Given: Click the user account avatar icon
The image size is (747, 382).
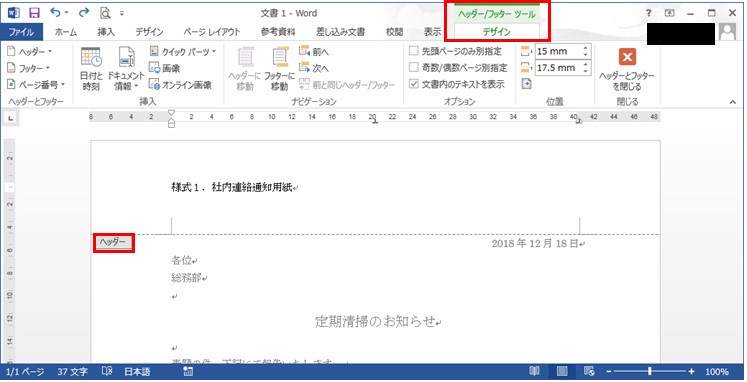Looking at the screenshot, I should (x=727, y=32).
